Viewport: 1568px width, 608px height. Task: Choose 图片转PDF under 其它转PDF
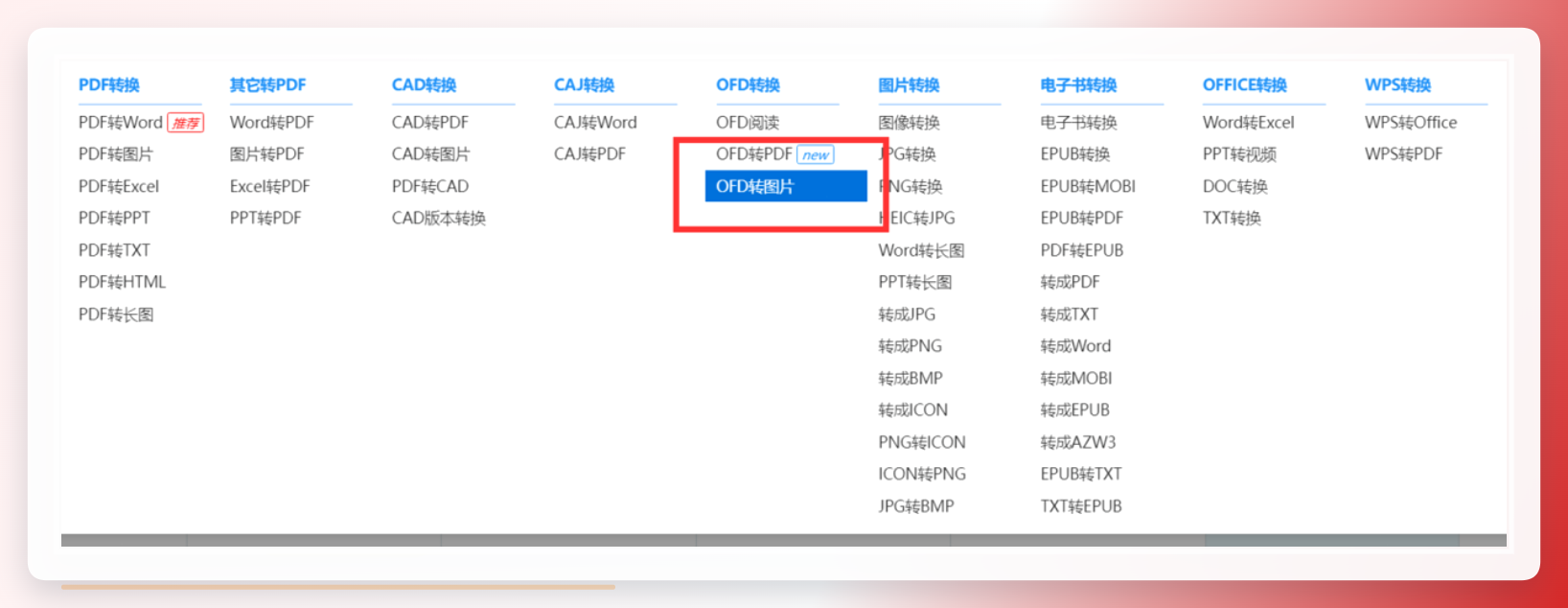pos(267,154)
